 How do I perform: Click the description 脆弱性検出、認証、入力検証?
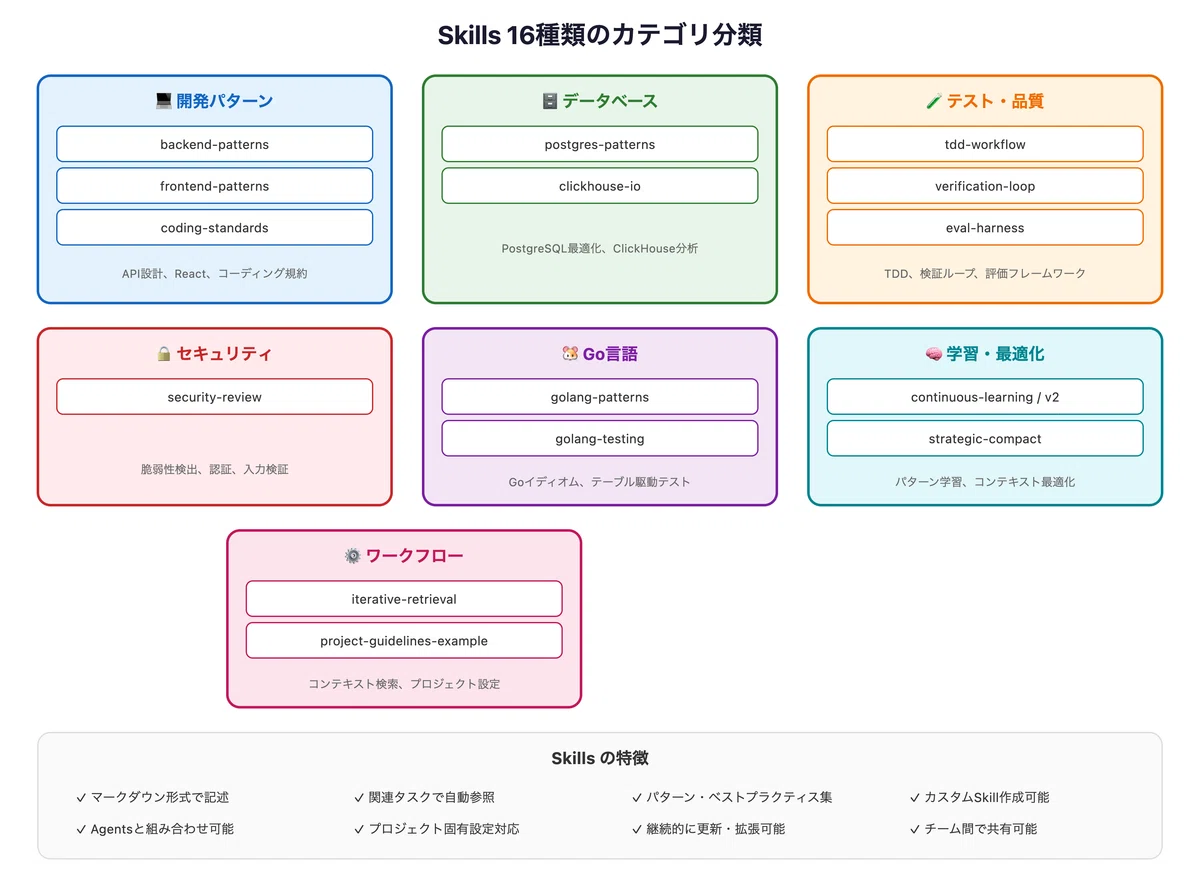tap(215, 469)
